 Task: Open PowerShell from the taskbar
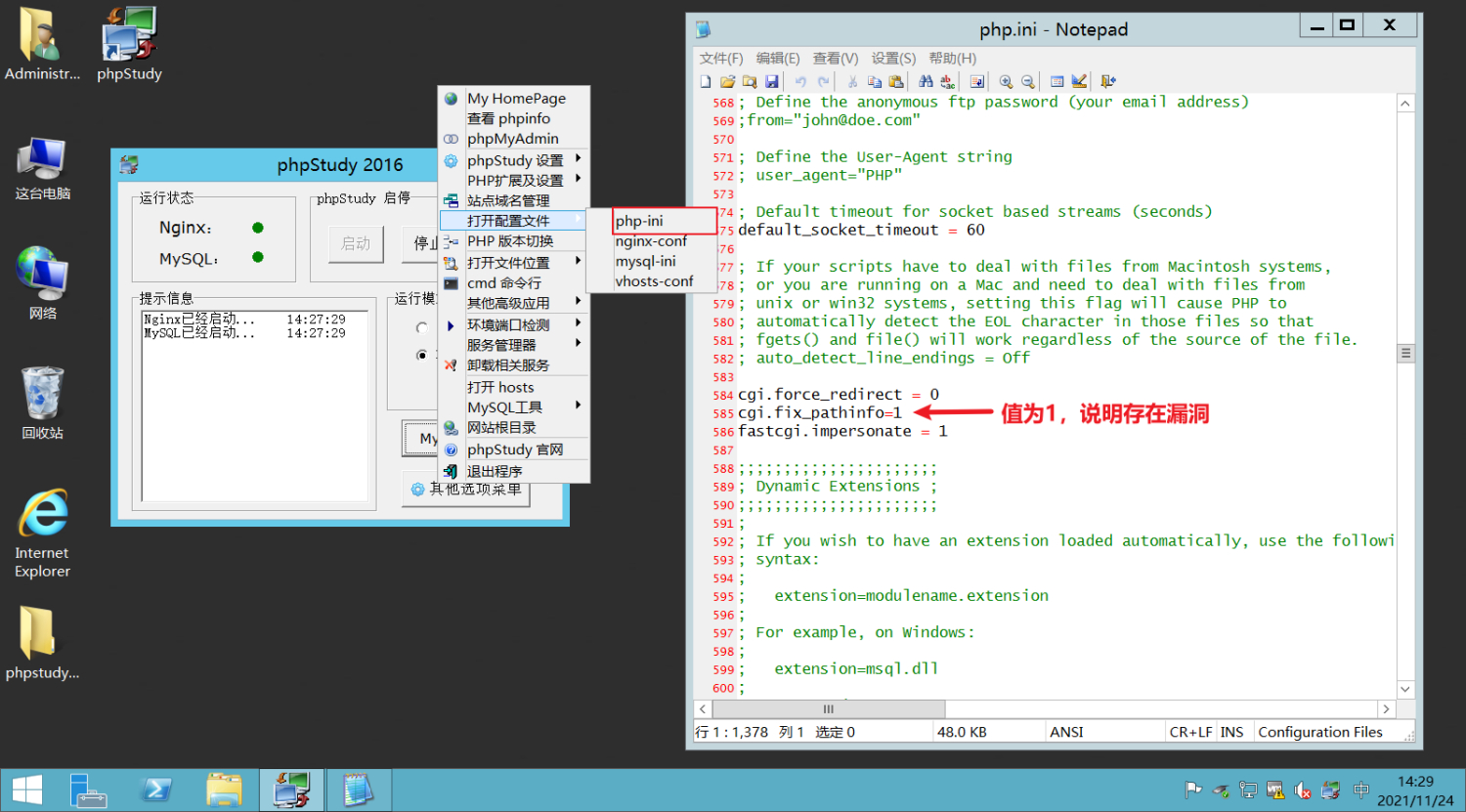[x=156, y=790]
